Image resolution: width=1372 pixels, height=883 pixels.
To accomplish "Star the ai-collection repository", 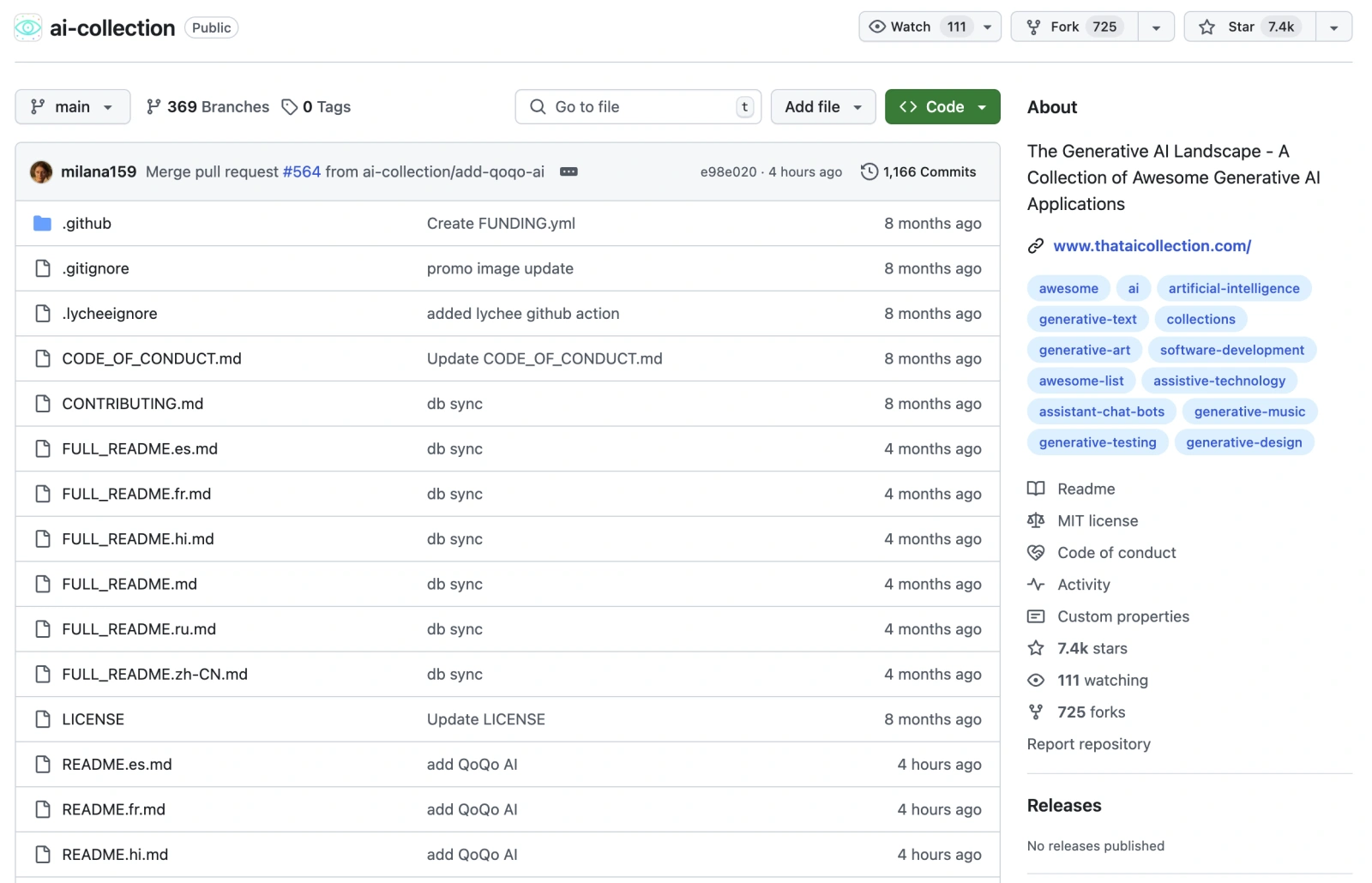I will click(1249, 27).
